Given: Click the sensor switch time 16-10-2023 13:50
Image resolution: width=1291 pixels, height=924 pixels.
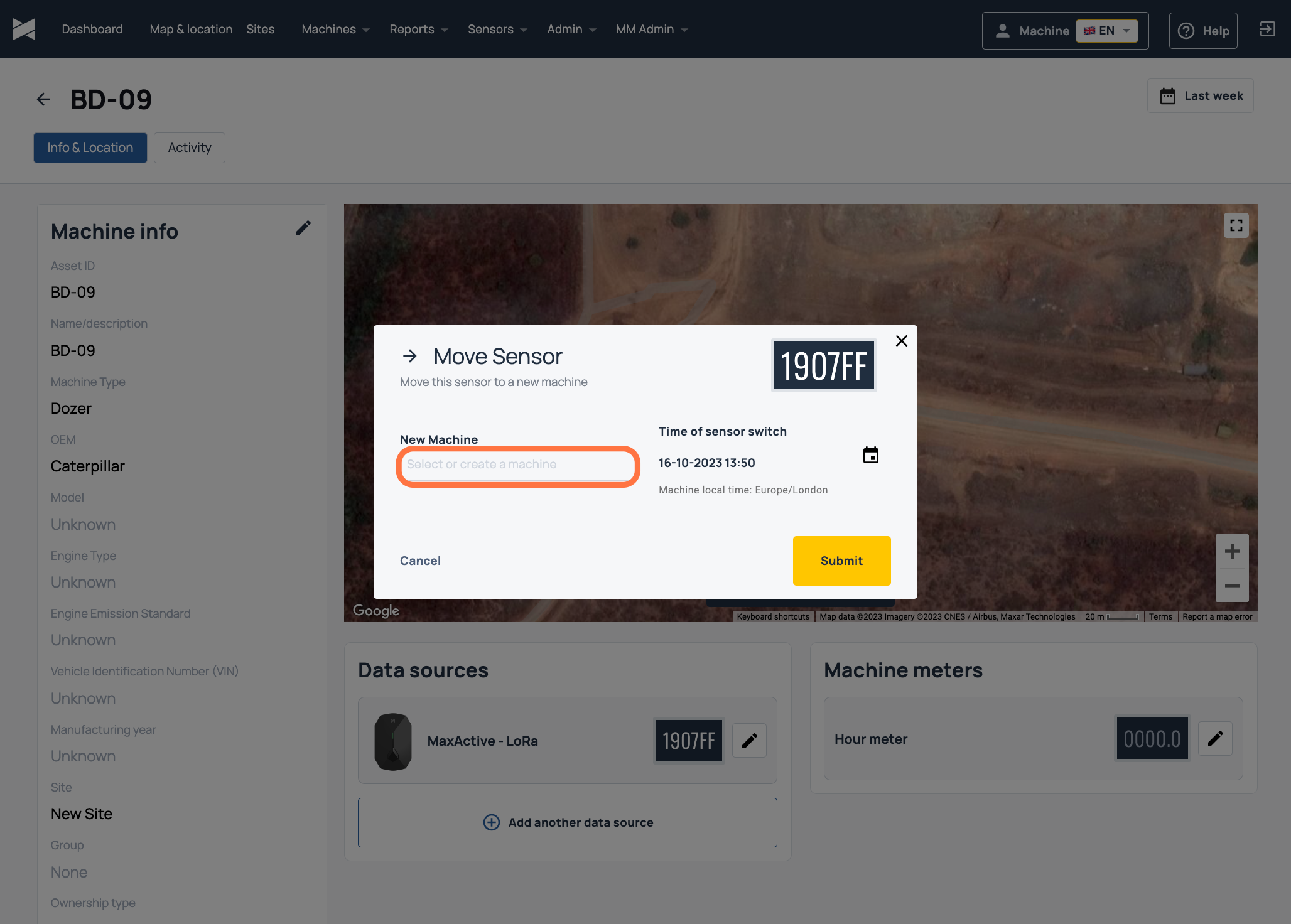Looking at the screenshot, I should 707,463.
